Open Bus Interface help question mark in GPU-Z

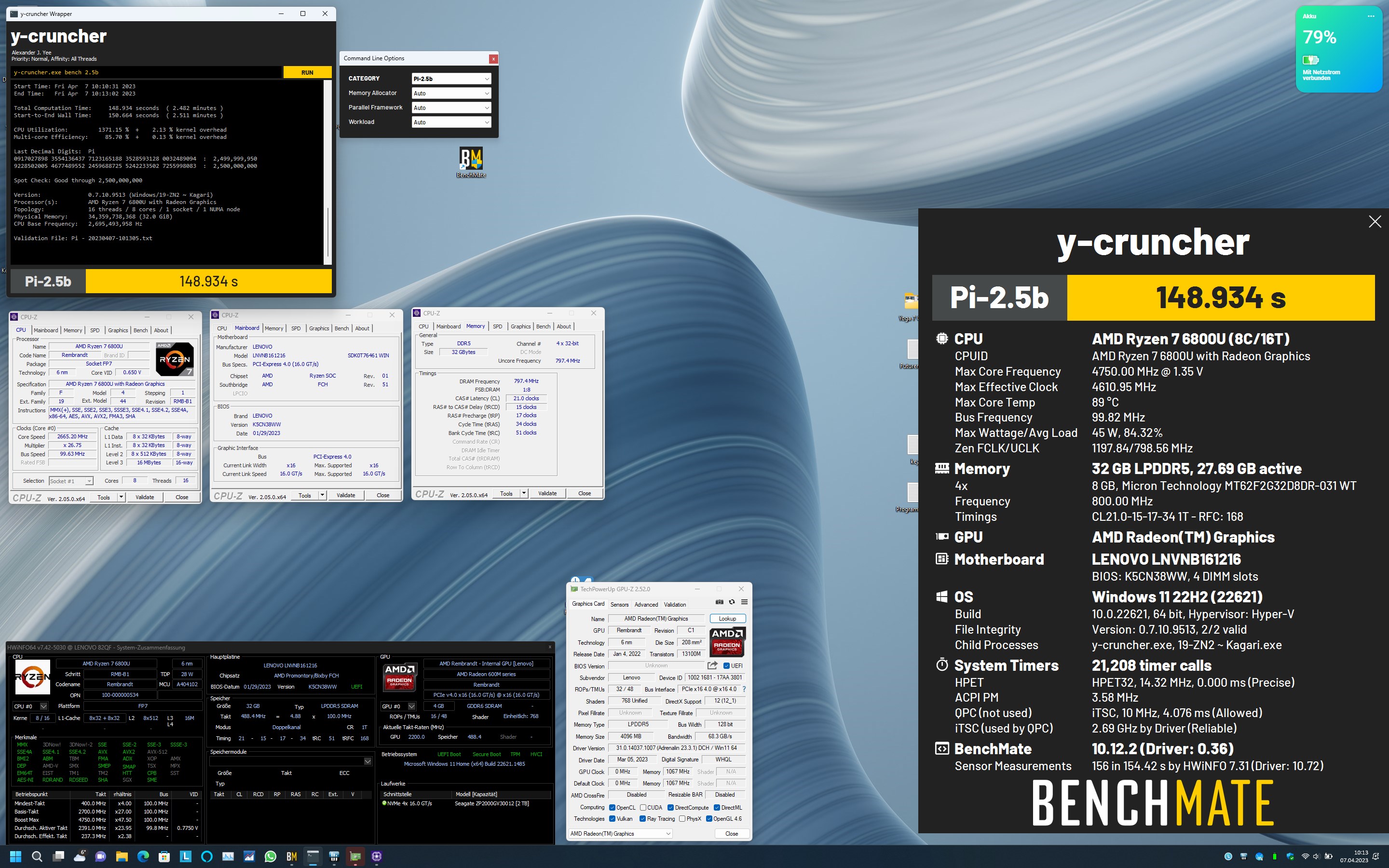[744, 689]
